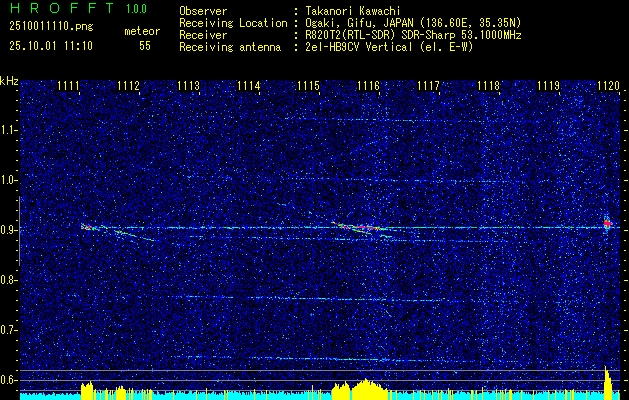
Task: Click the observer name Takanori Kawachi
Action: point(353,11)
